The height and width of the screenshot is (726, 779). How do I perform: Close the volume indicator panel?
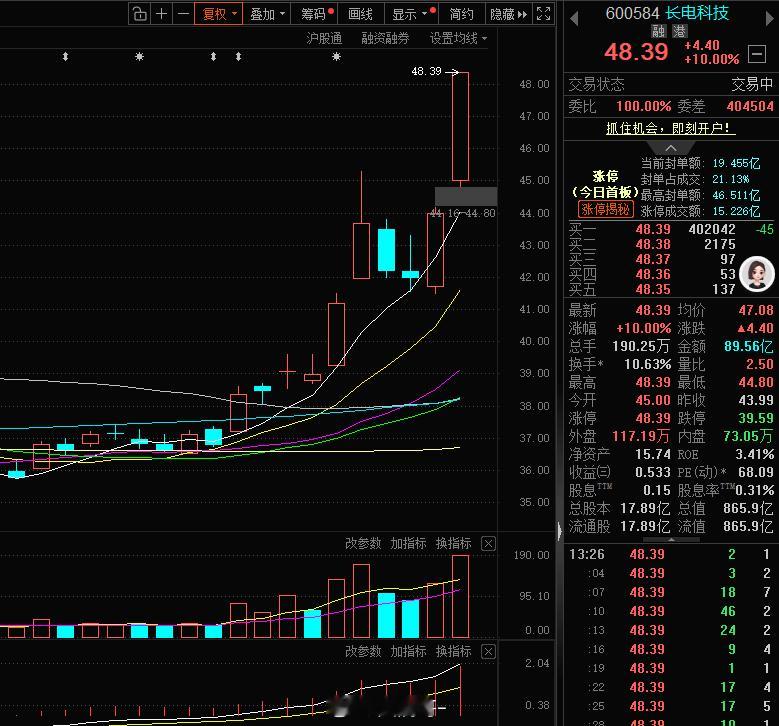(488, 544)
